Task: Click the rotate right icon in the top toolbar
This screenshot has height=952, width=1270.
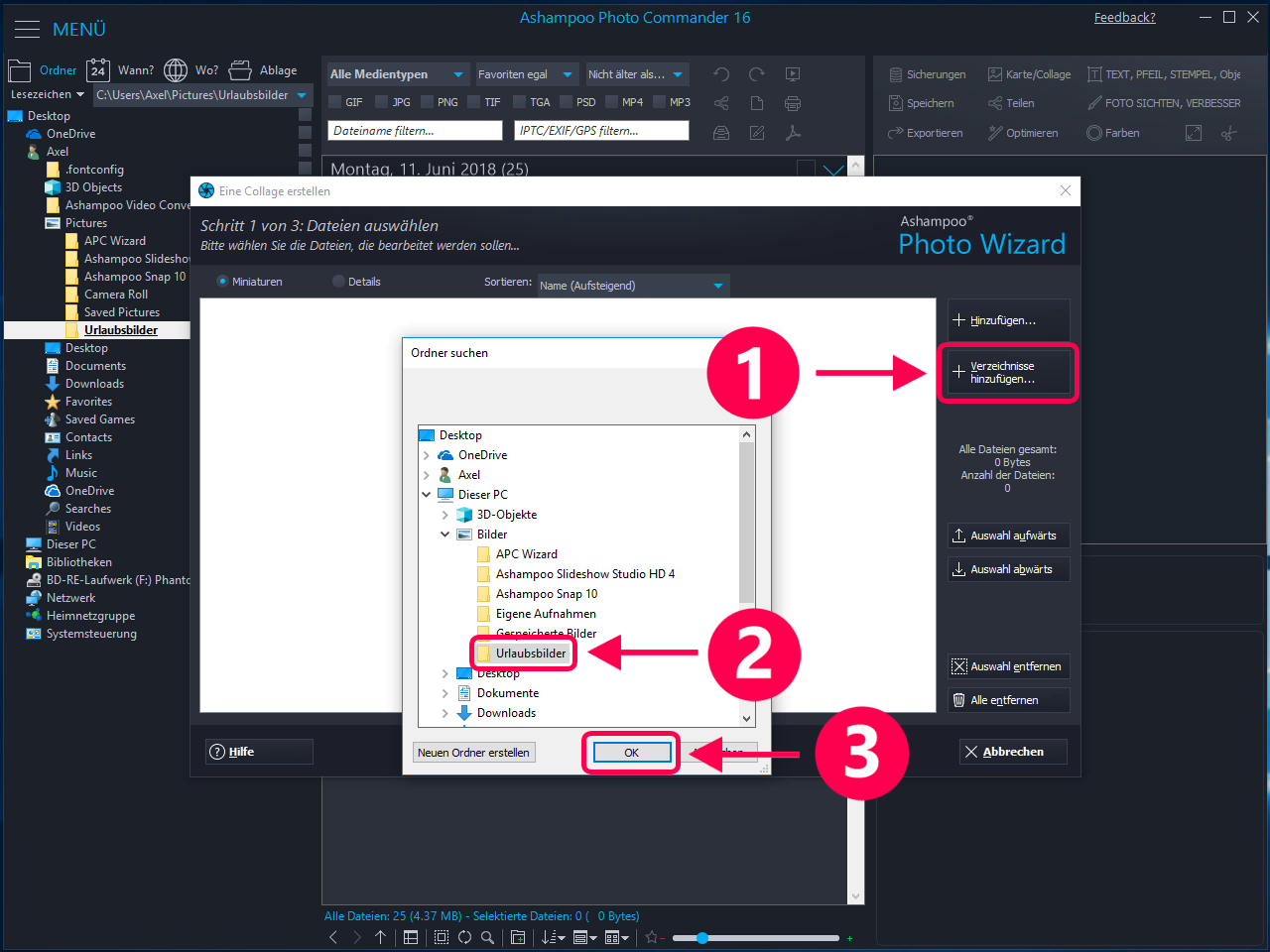Action: (757, 74)
